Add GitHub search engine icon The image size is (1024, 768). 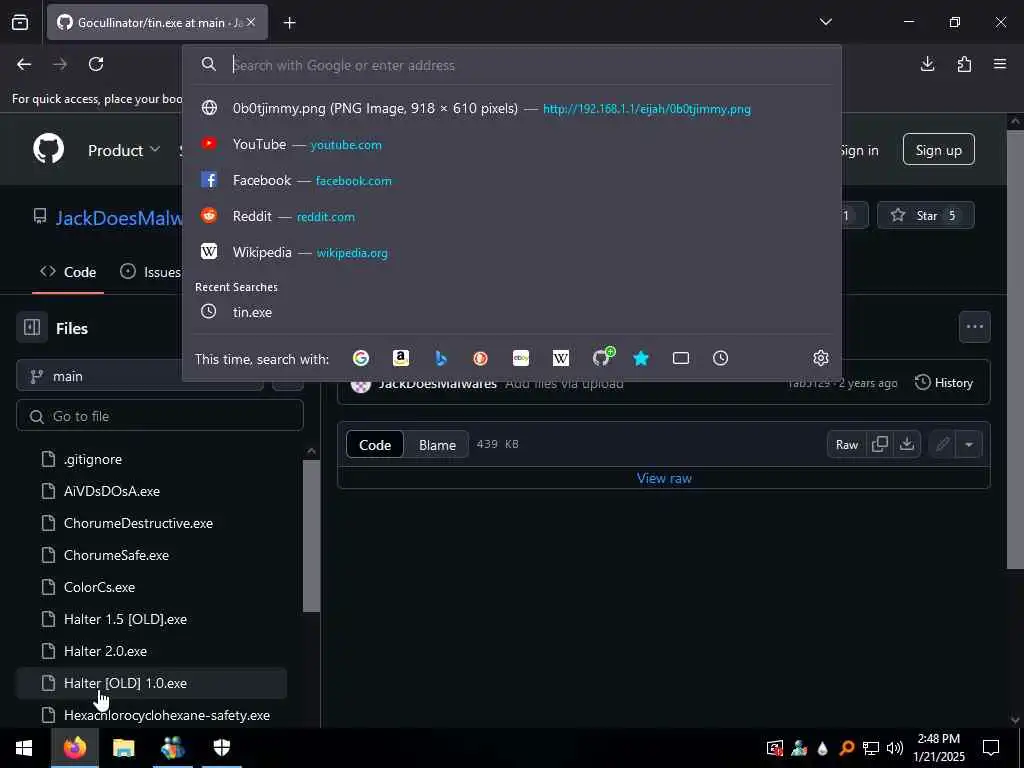tap(602, 357)
